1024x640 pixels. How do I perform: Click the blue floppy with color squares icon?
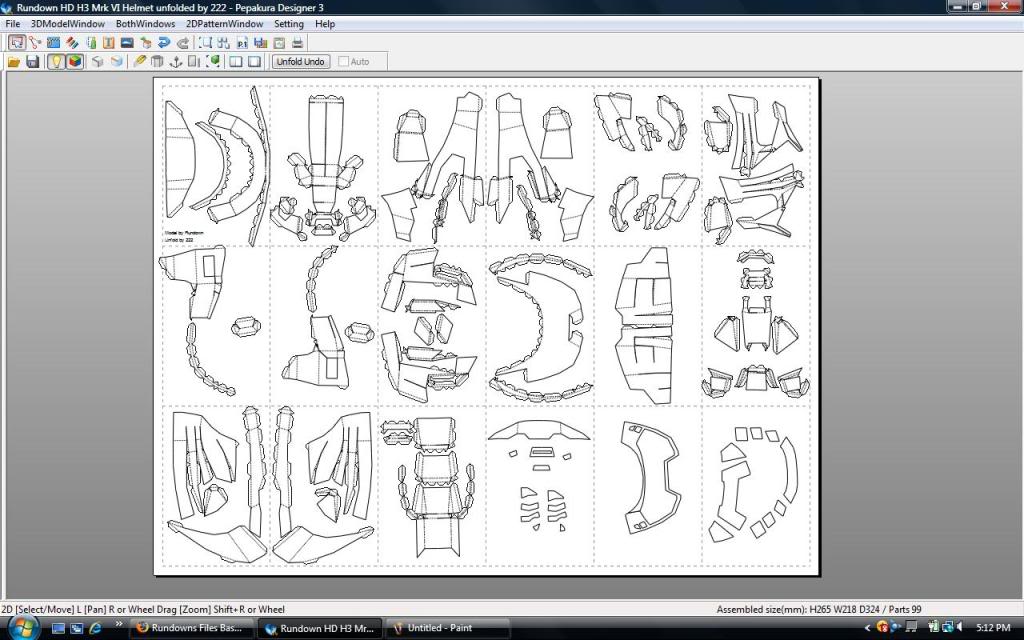click(261, 42)
